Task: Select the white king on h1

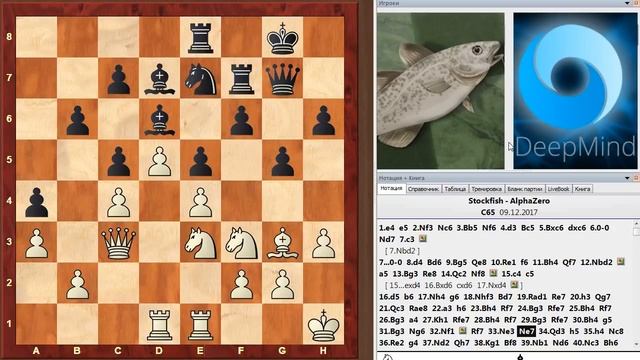Action: tap(323, 325)
